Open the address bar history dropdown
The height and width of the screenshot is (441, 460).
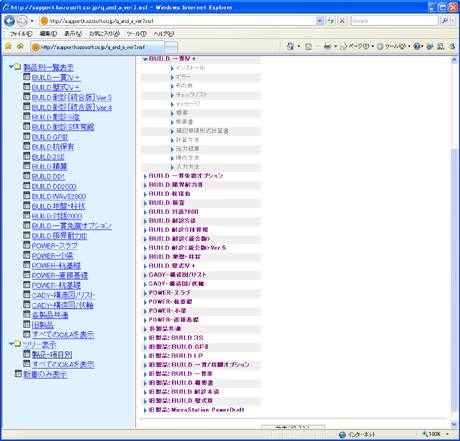click(x=319, y=21)
